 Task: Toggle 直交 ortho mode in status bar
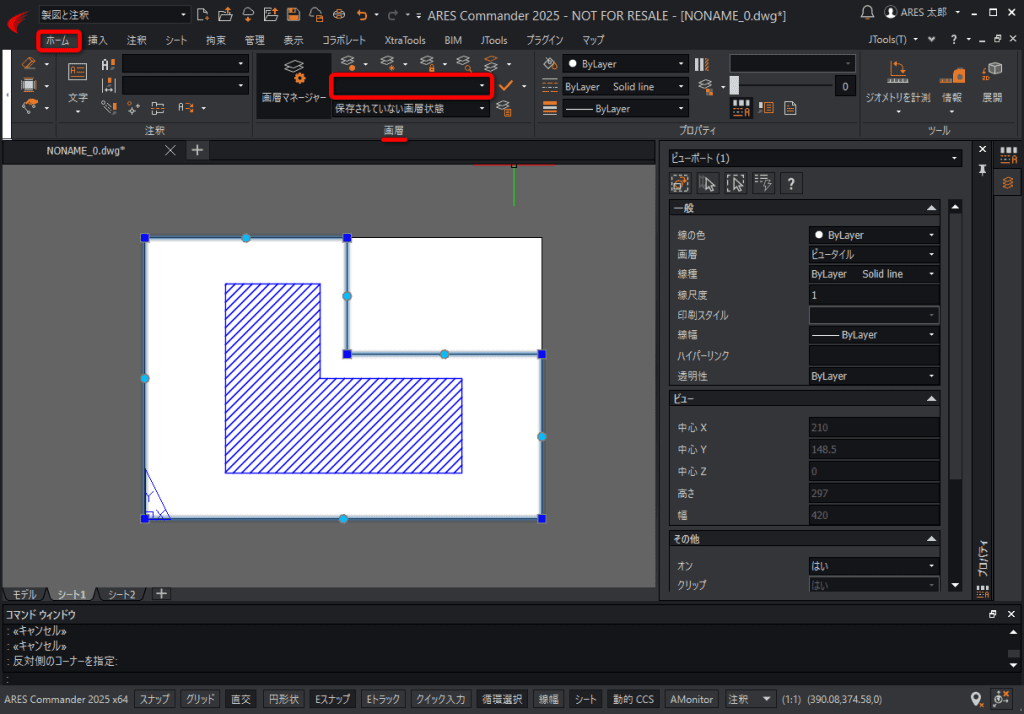coord(240,699)
